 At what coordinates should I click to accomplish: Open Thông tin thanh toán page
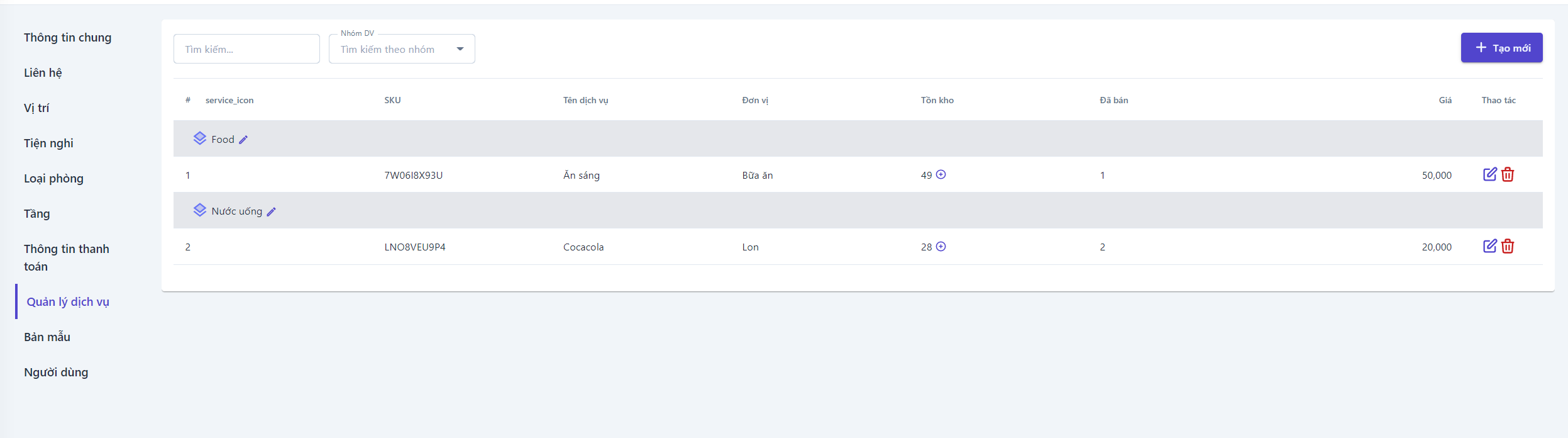pyautogui.click(x=67, y=257)
